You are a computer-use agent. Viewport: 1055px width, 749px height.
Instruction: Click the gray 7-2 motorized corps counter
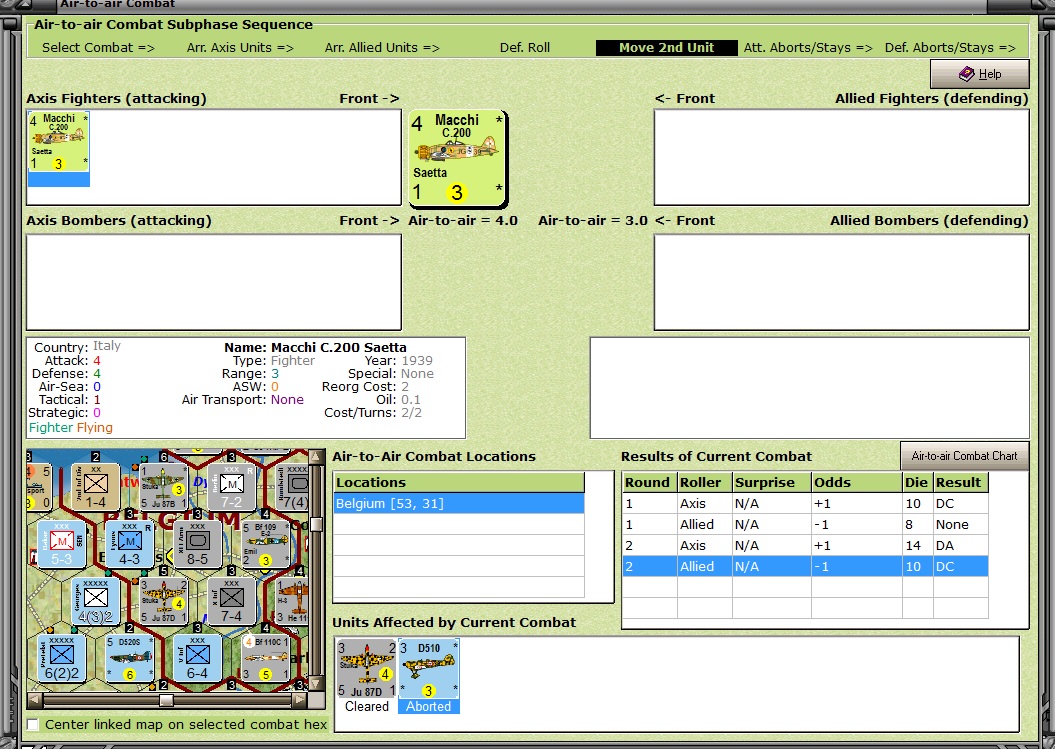[231, 486]
